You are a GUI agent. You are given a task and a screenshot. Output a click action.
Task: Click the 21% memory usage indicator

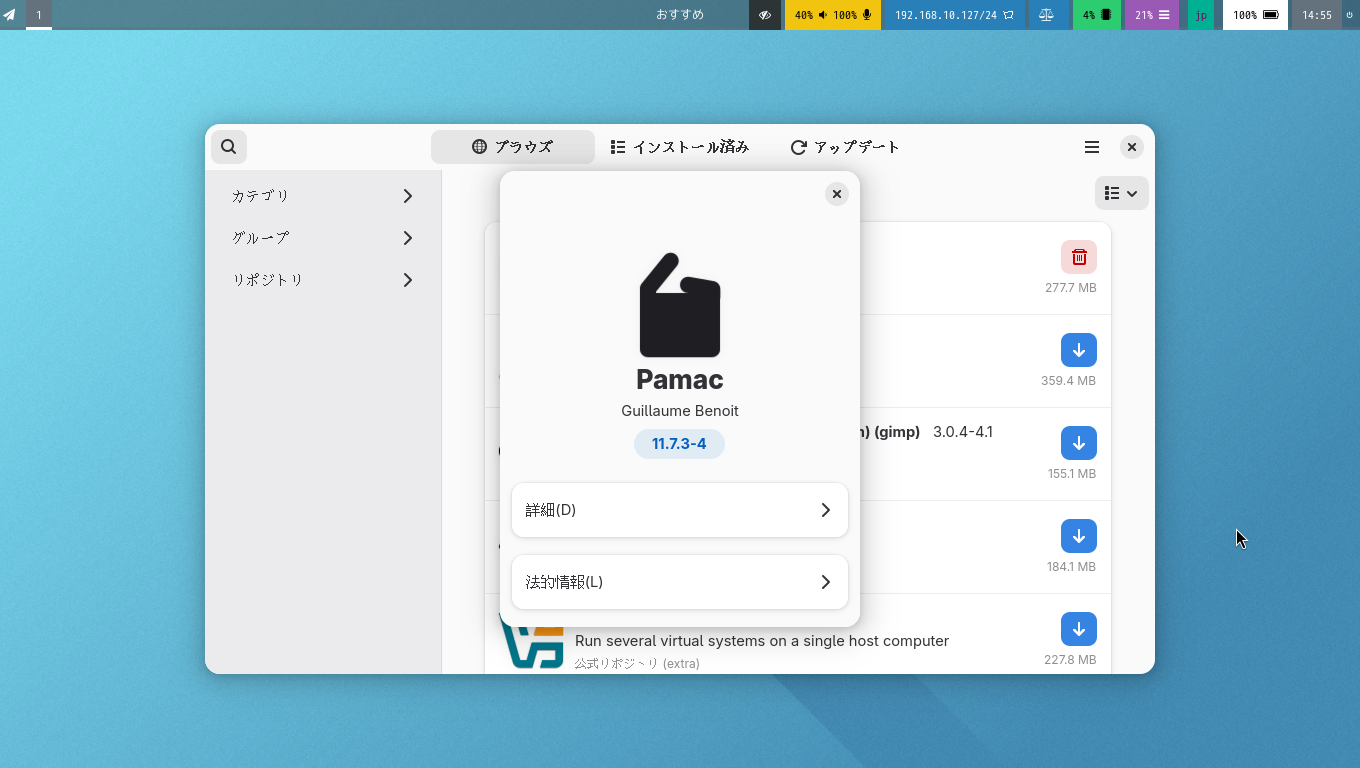click(x=1152, y=15)
